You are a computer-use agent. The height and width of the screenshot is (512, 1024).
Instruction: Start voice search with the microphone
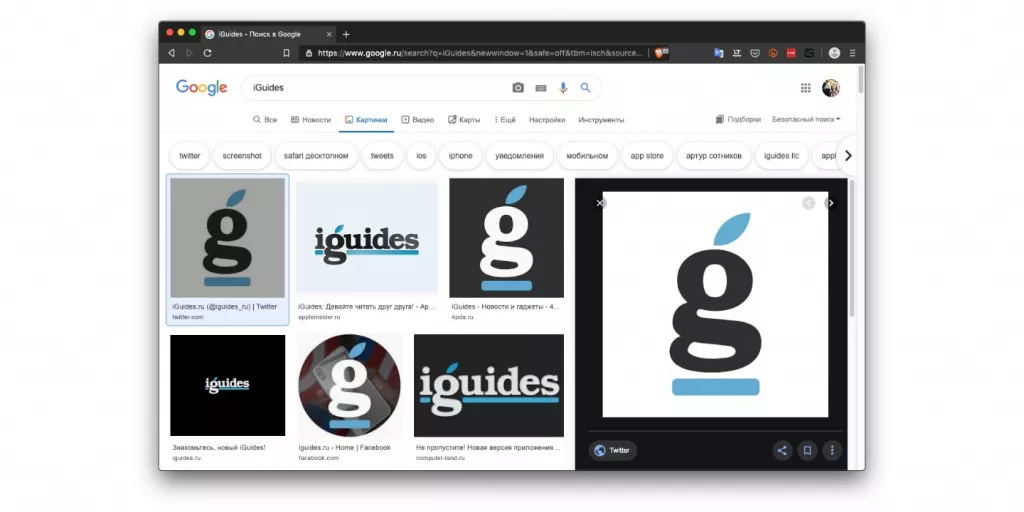click(563, 88)
